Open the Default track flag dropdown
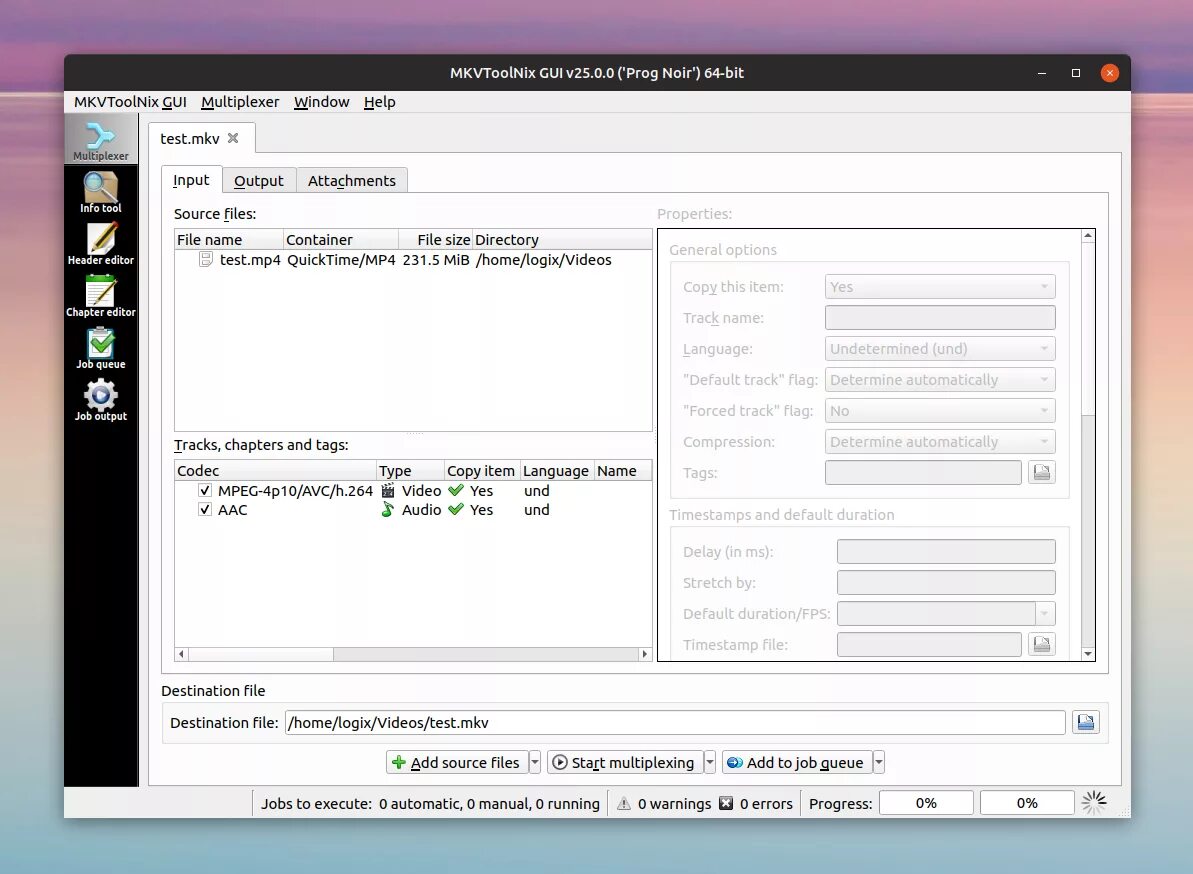 click(940, 380)
